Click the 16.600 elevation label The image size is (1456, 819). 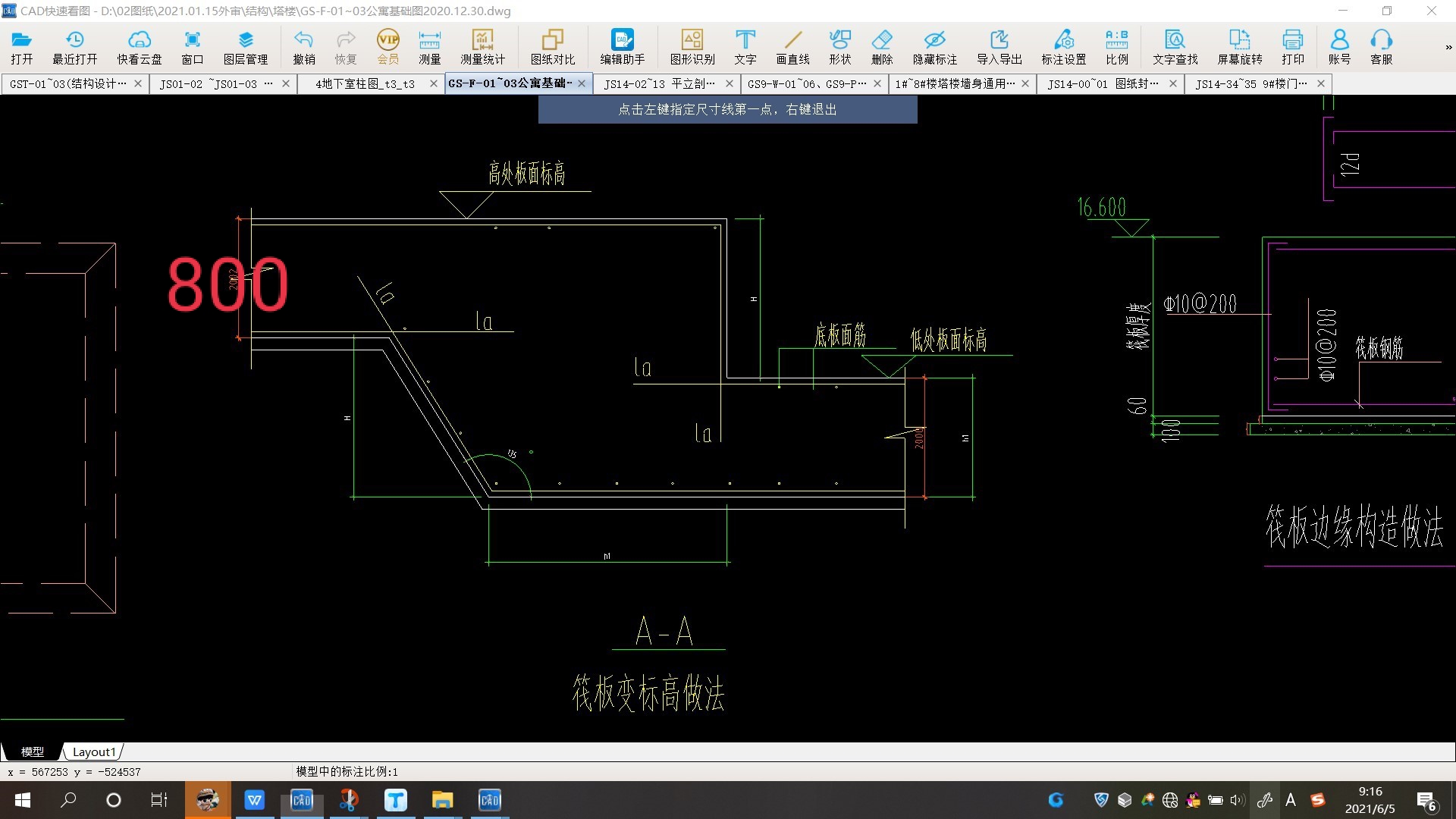(x=1101, y=207)
